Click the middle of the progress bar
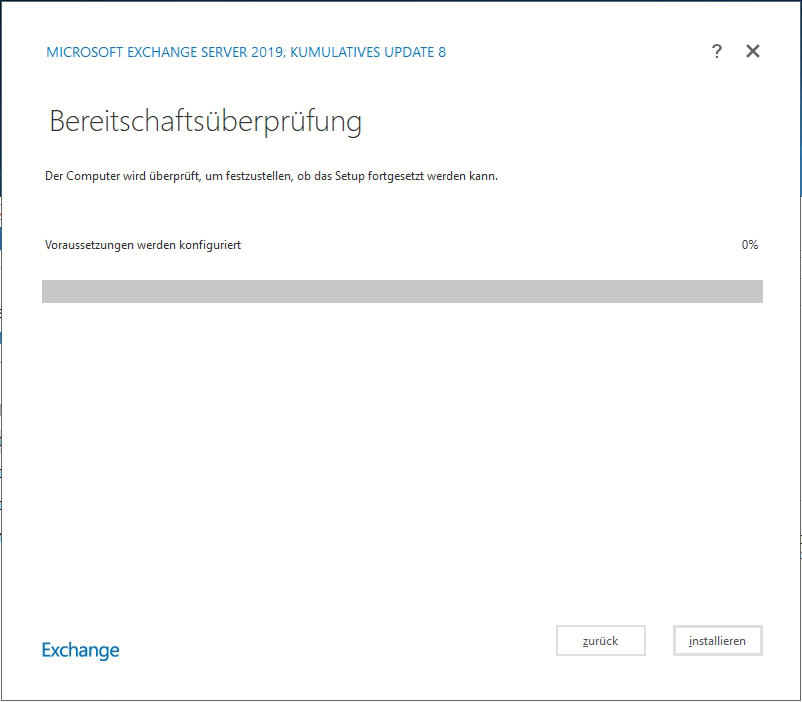802x702 pixels. pos(402,291)
